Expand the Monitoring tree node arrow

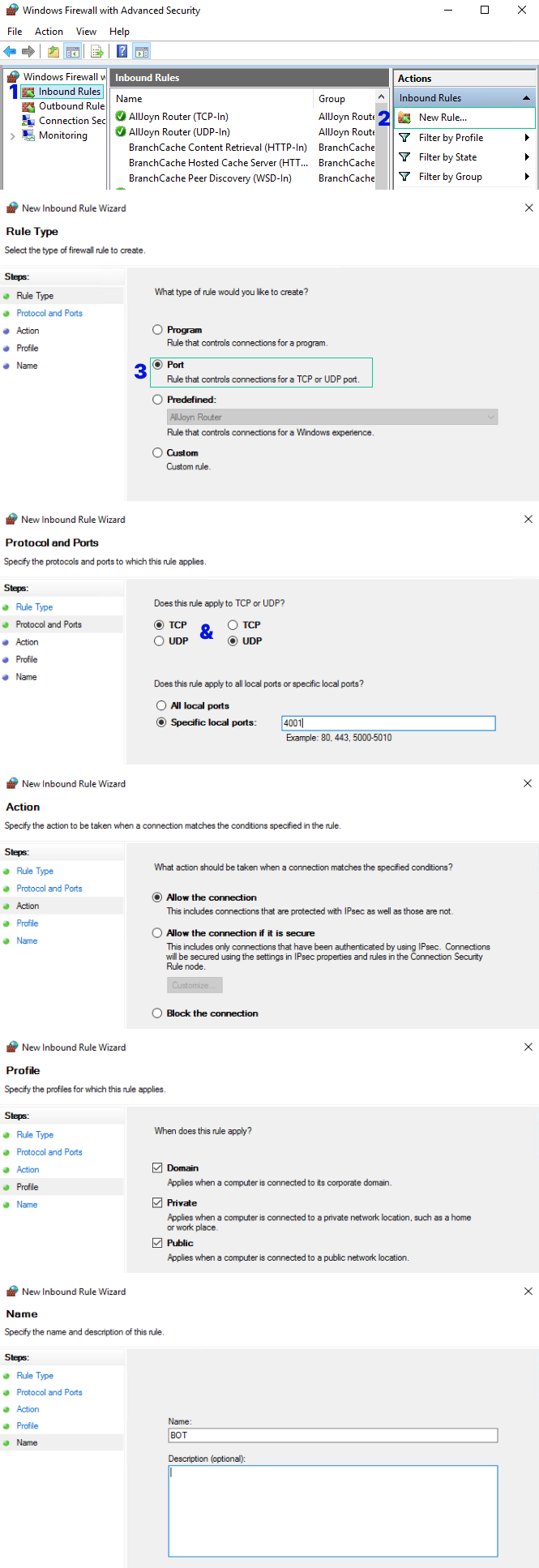point(12,136)
